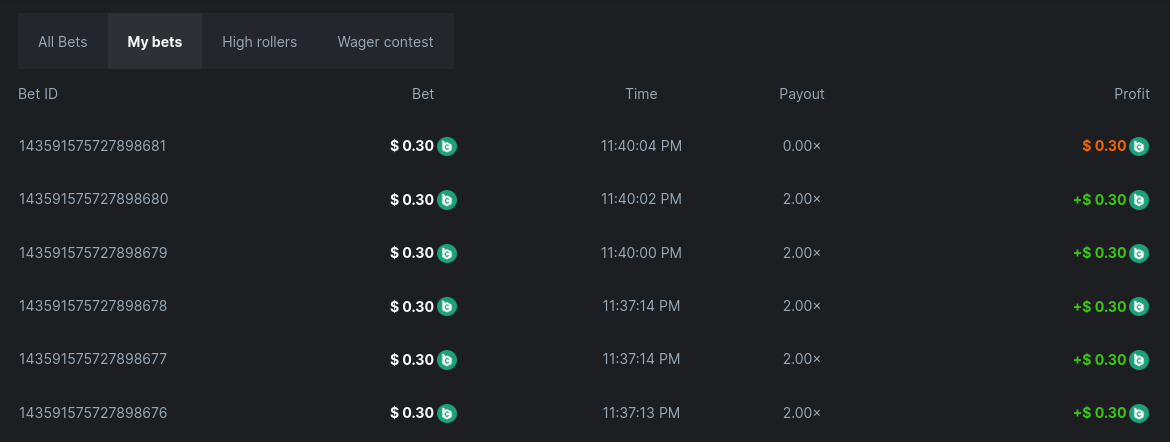Click the currency icon beside the 11:40:02 PM bet amount
Viewport: 1170px width, 442px height.
pyautogui.click(x=447, y=200)
